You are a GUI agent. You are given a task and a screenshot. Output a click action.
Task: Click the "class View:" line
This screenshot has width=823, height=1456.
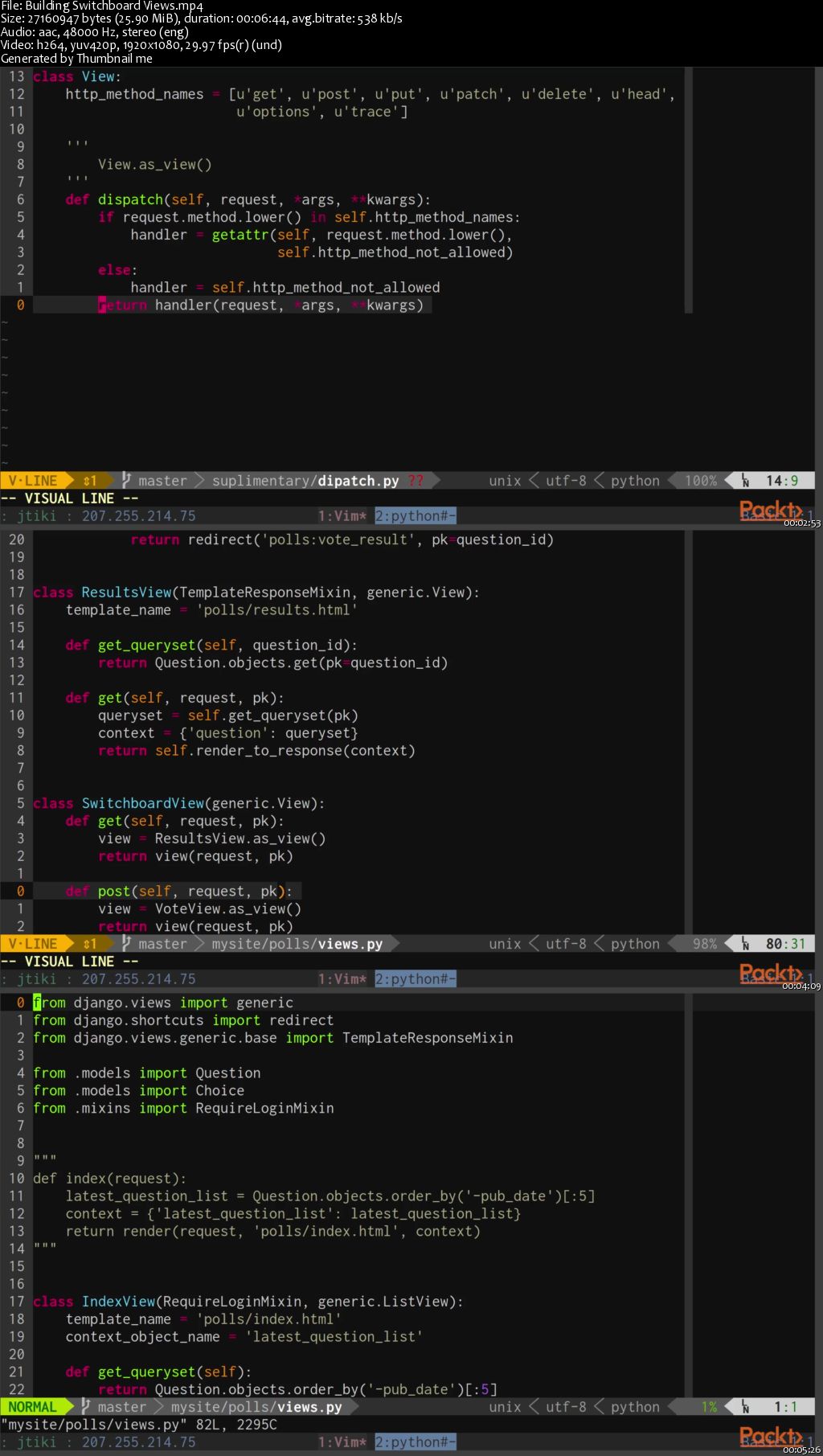(77, 76)
